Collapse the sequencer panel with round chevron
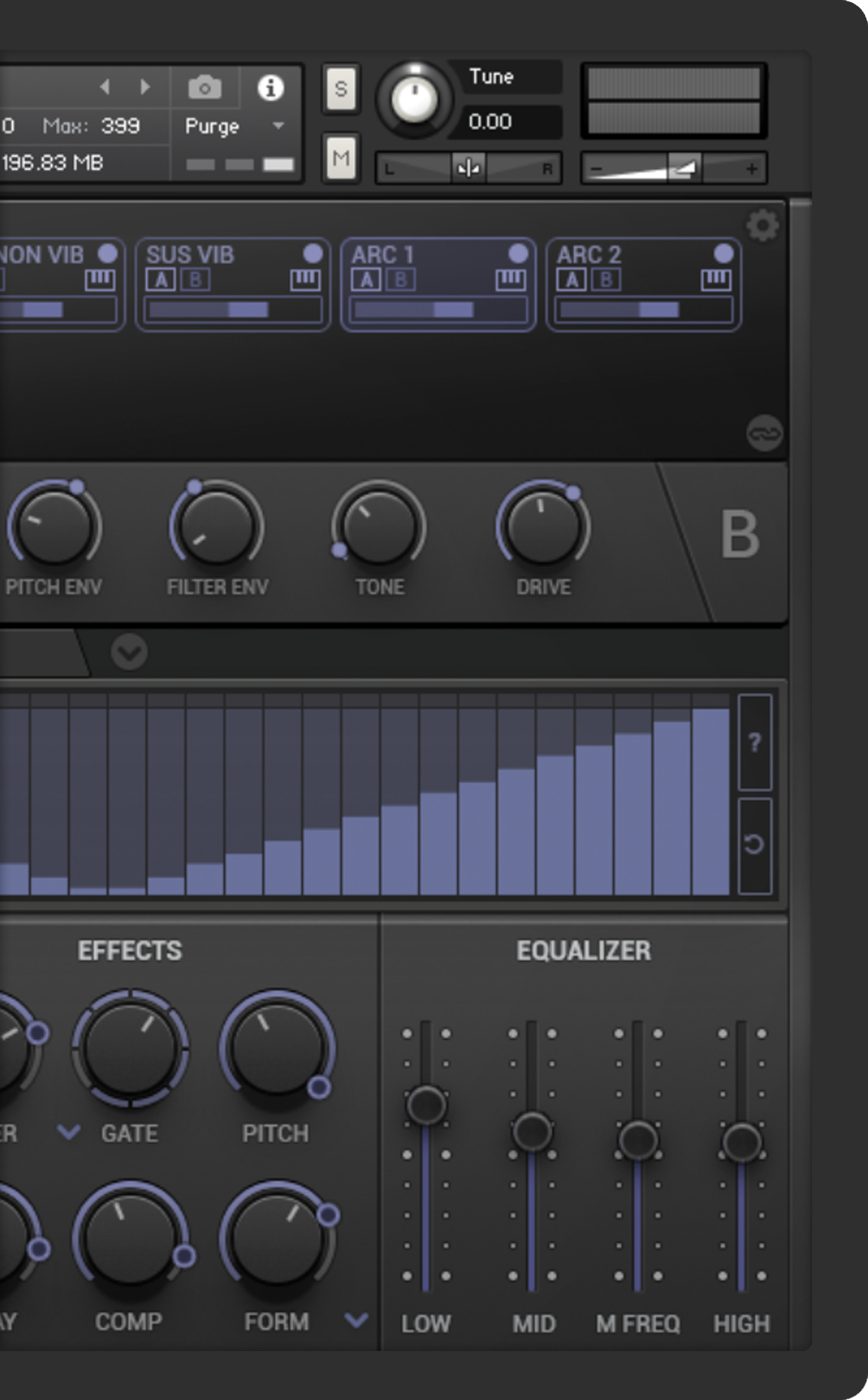Screen dimensions: 868x1400 tap(128, 653)
